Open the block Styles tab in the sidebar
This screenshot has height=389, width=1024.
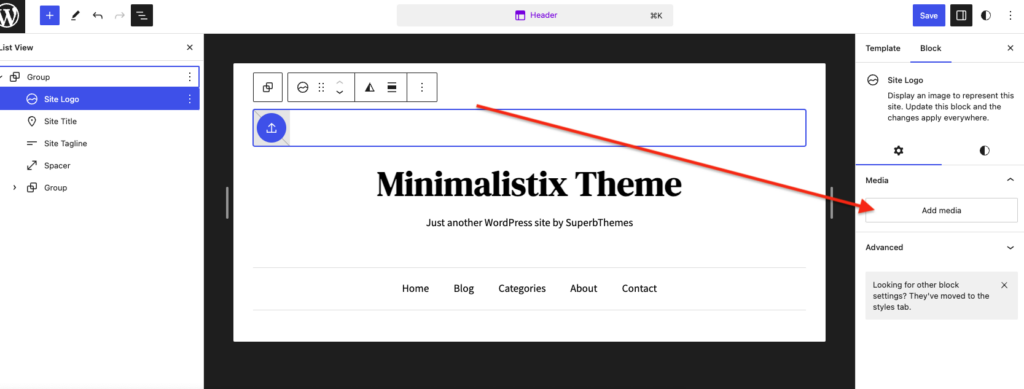(x=984, y=151)
